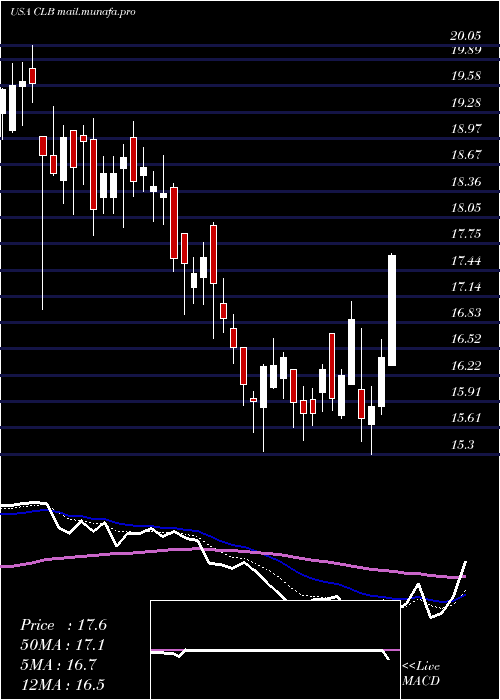The height and width of the screenshot is (700, 500).
Task: Click the 19.28 price axis label
Action: point(466,103)
